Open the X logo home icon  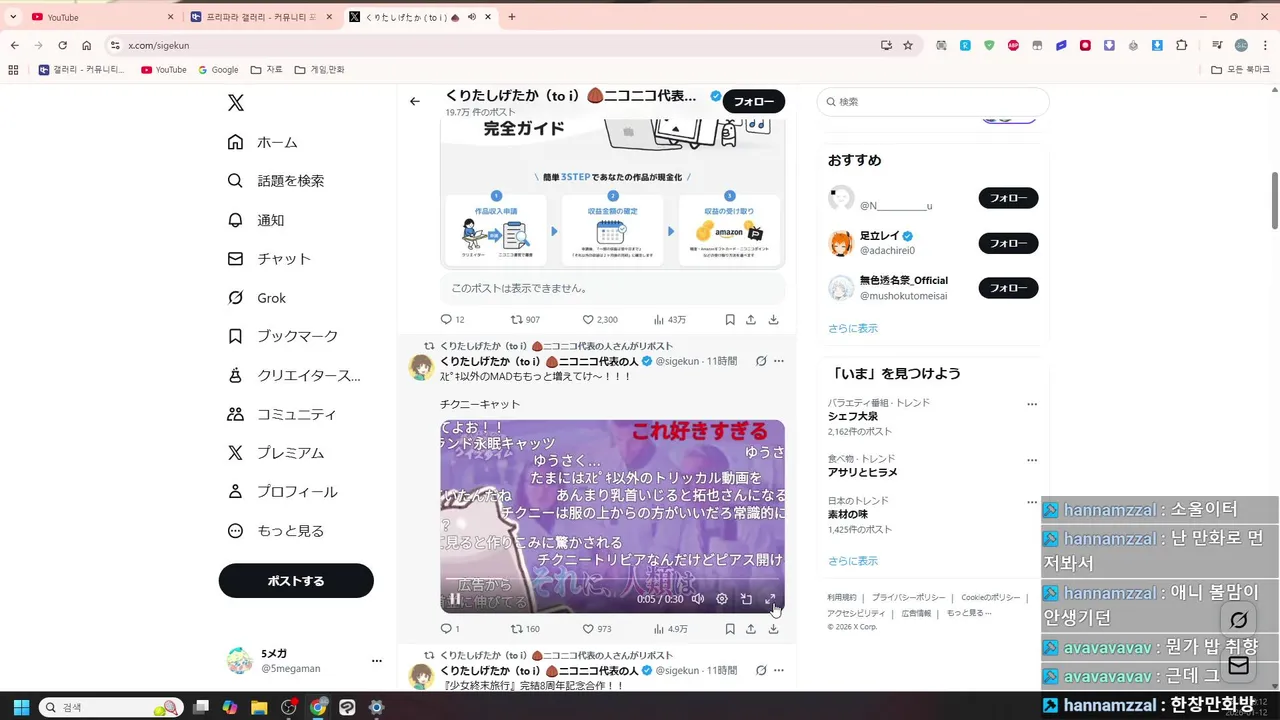pos(235,102)
